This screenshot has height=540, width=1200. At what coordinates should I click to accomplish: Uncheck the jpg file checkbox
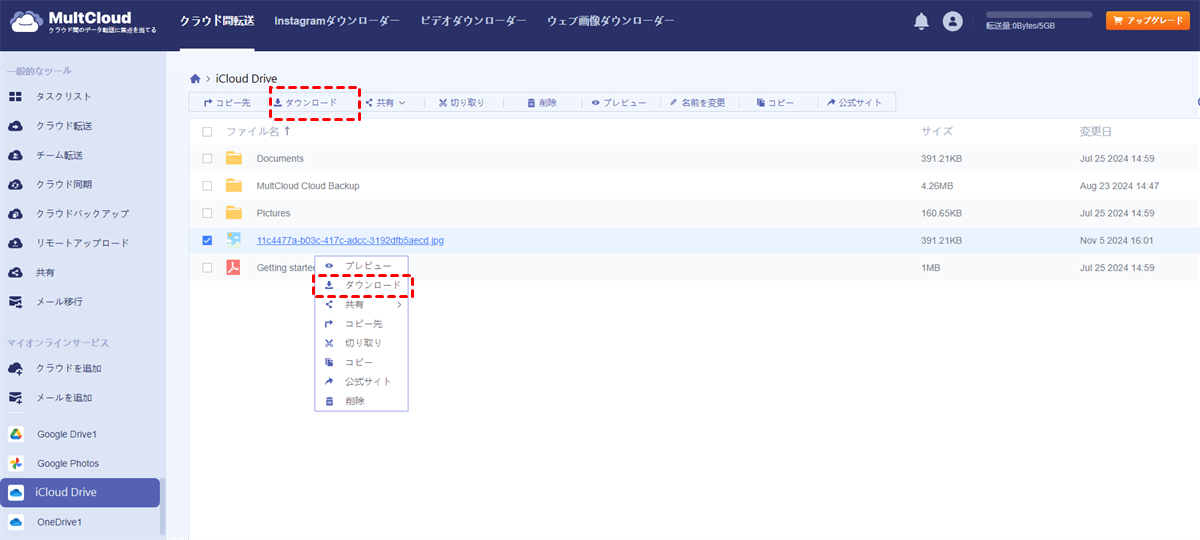coord(207,240)
